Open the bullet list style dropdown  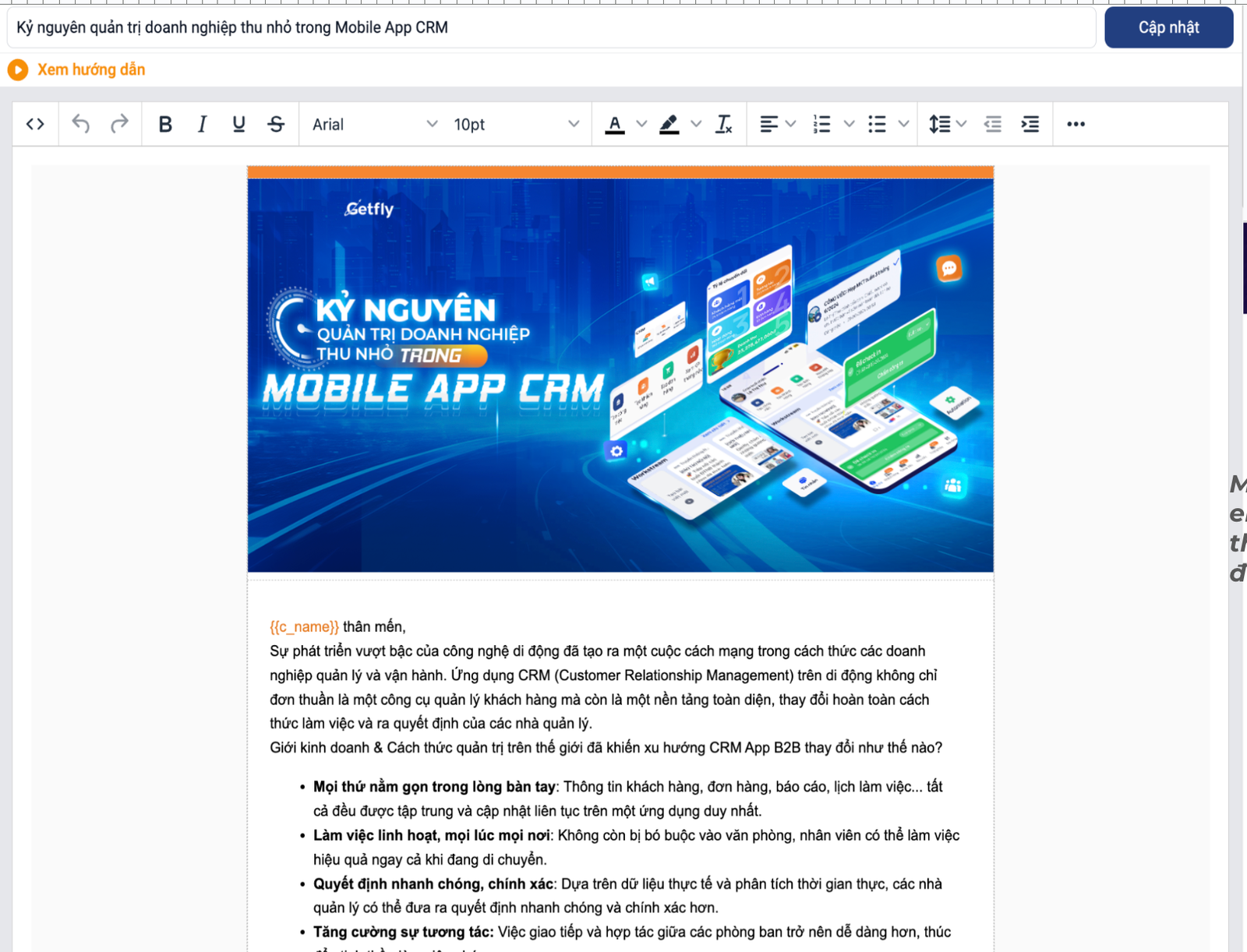pos(904,124)
